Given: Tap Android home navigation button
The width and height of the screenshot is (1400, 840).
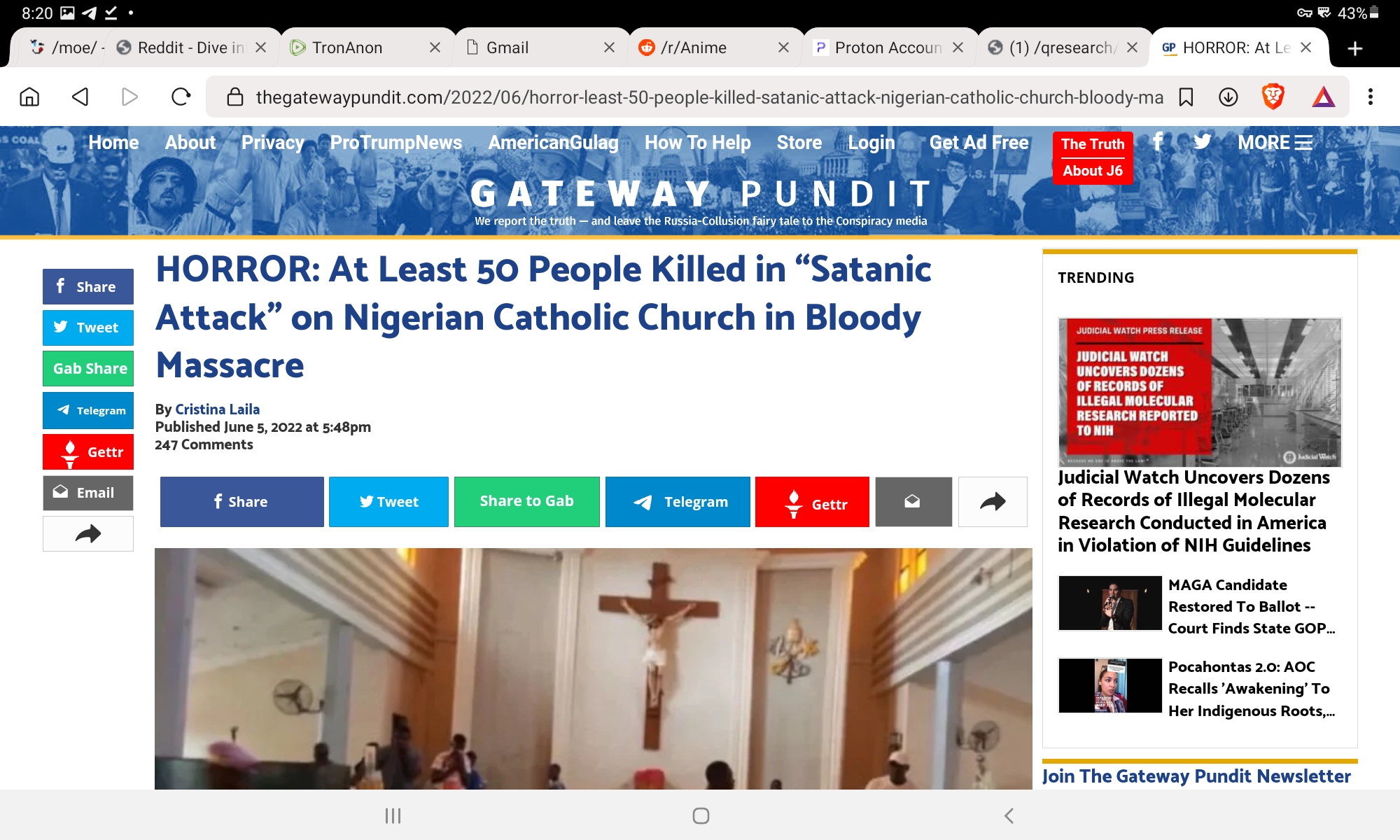Looking at the screenshot, I should [x=701, y=815].
